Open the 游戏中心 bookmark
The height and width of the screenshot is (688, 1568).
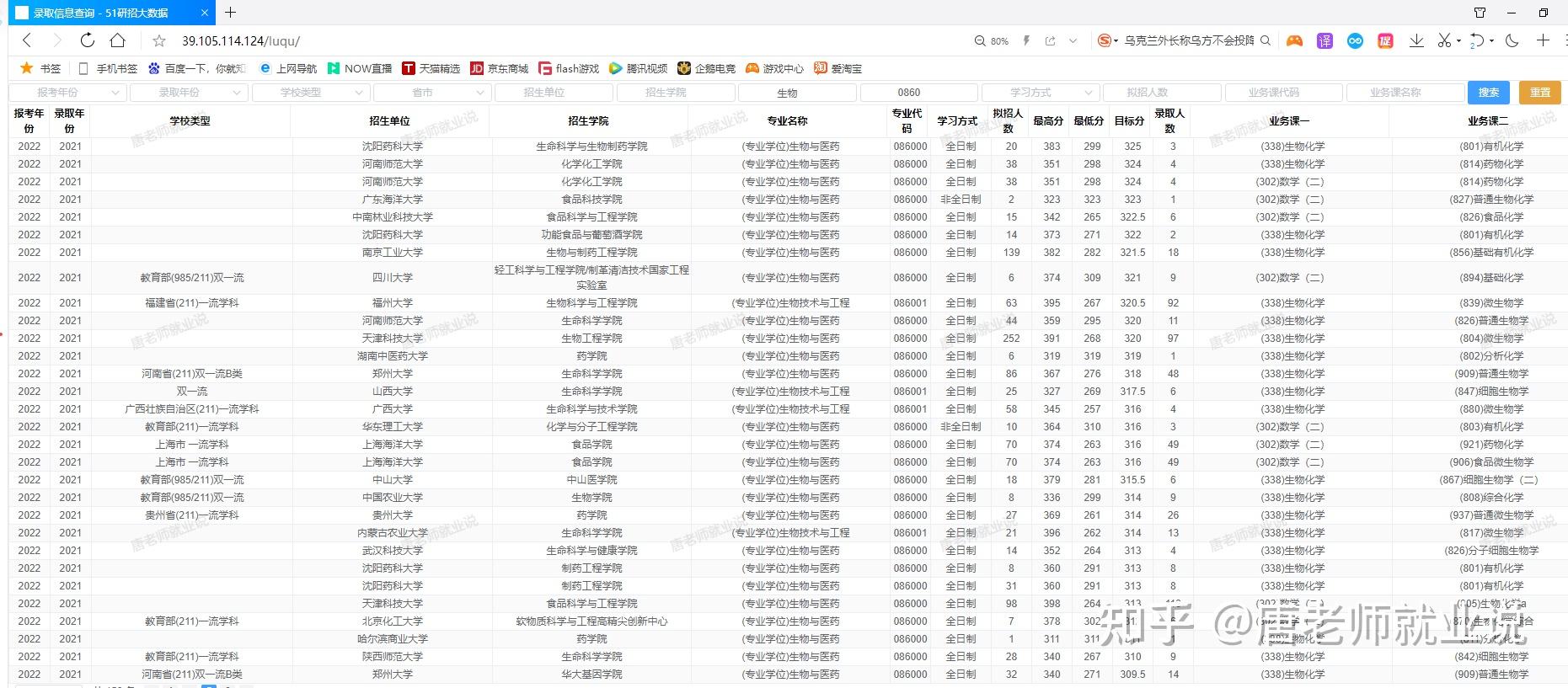[774, 68]
